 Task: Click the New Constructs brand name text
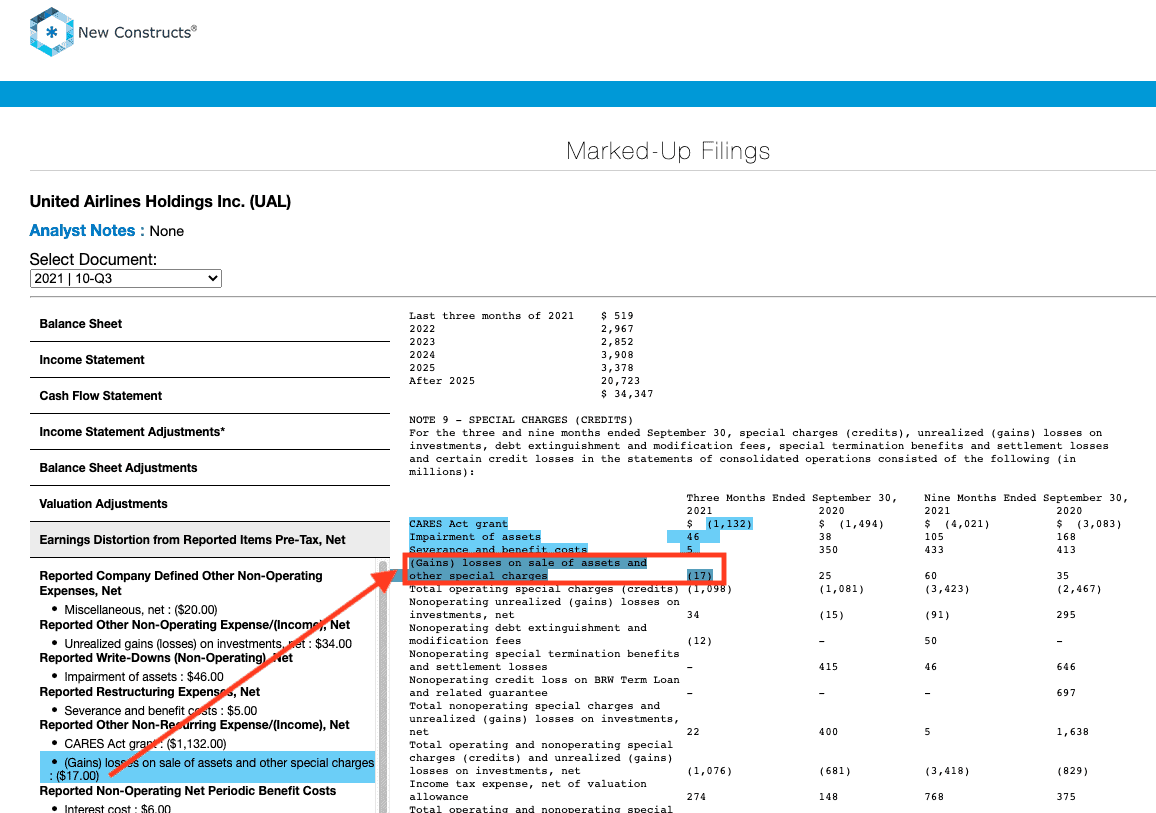pos(137,32)
